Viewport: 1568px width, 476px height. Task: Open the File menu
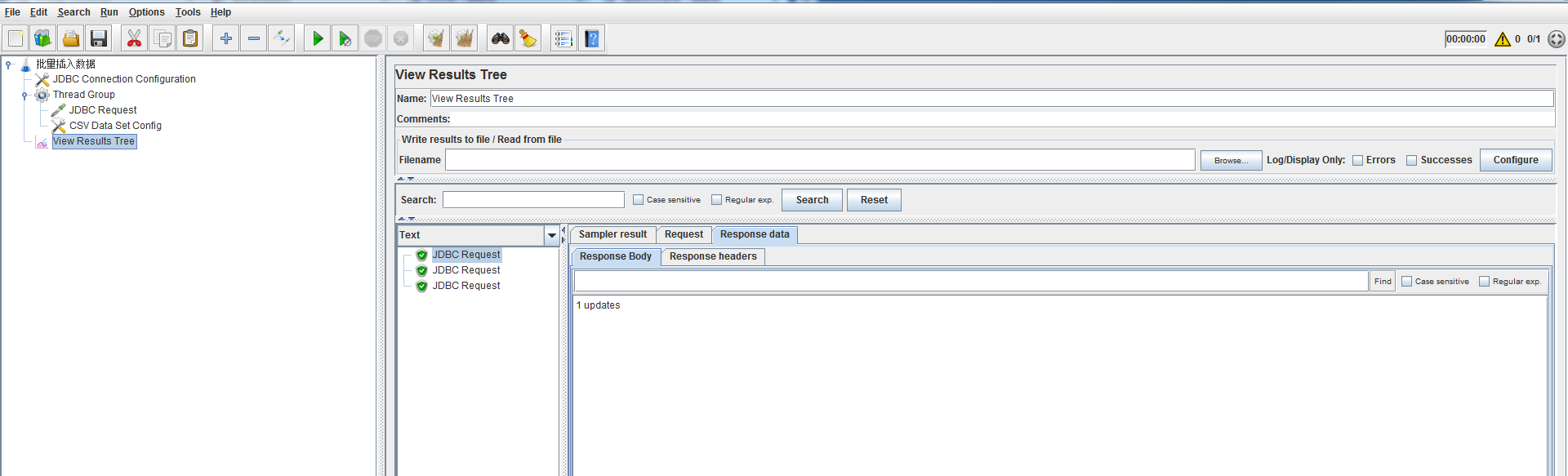[x=12, y=12]
